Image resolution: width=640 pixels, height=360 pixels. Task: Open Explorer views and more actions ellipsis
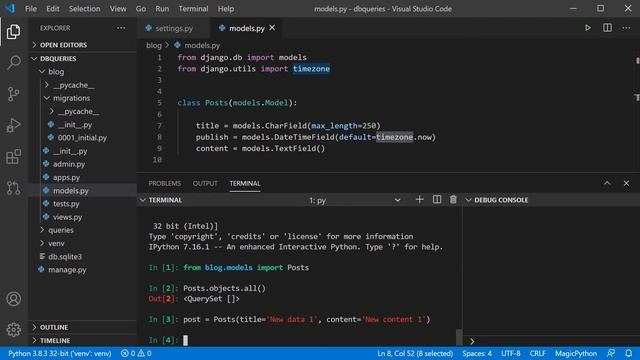pos(121,28)
